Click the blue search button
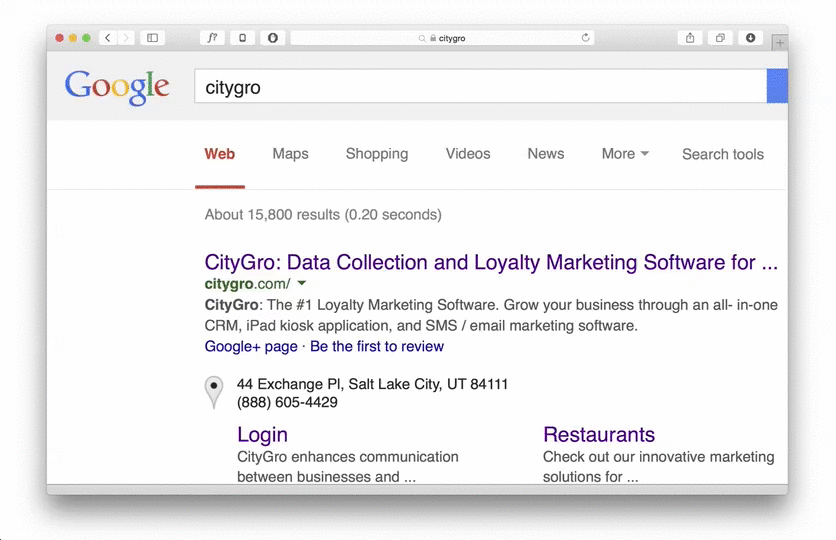Screen dimensions: 836x540 click(777, 86)
